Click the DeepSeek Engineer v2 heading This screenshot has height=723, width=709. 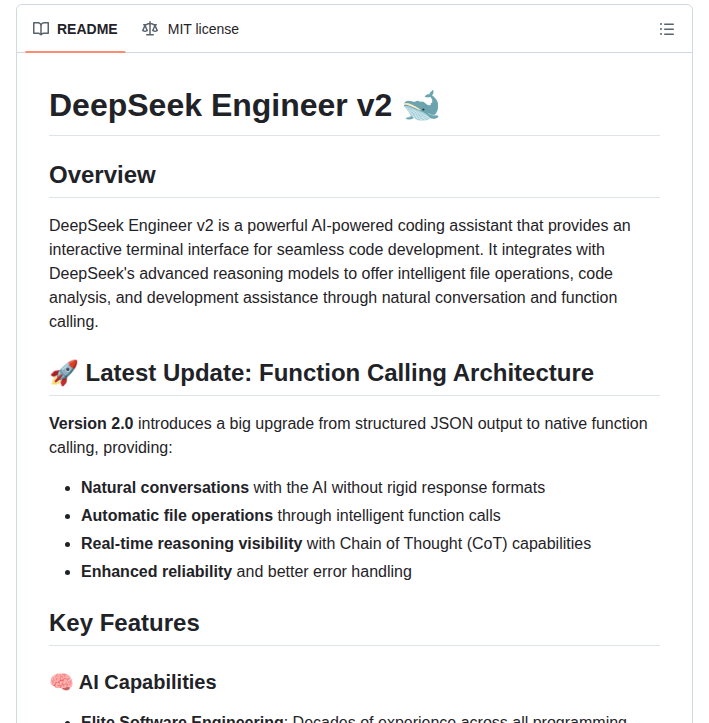[x=244, y=105]
